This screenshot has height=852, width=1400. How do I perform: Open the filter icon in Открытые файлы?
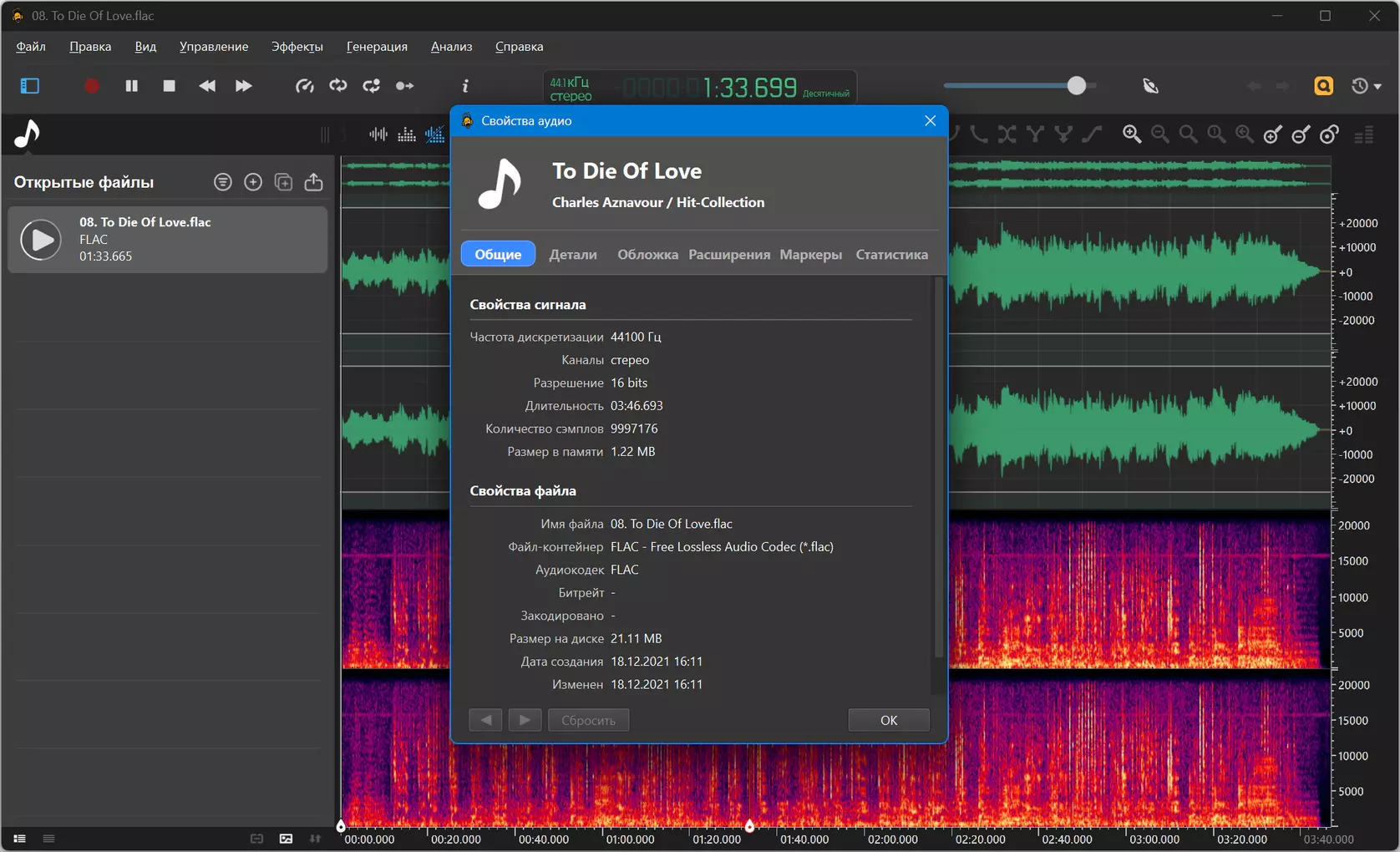[x=223, y=182]
